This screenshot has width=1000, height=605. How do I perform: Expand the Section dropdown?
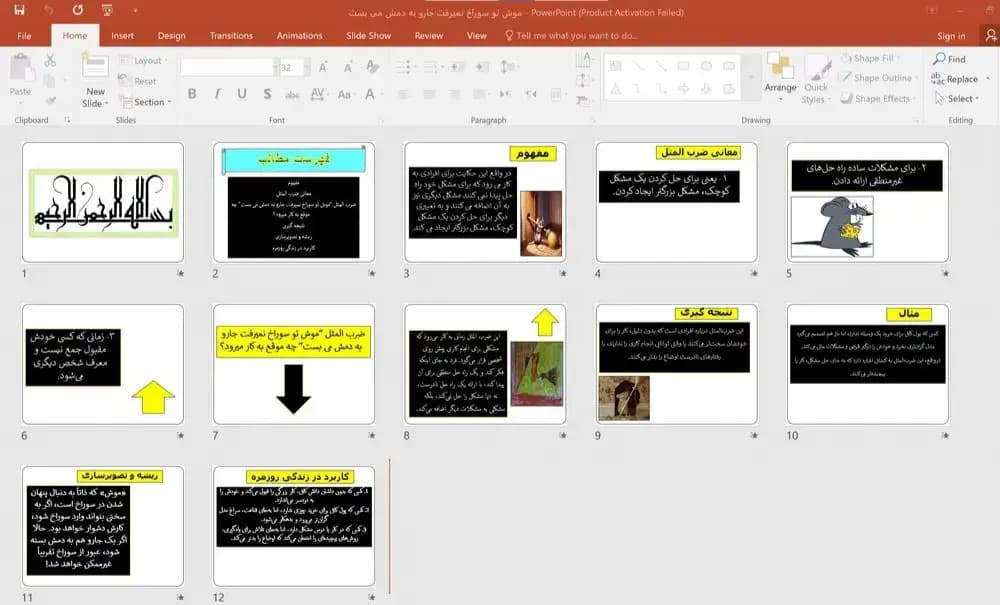(x=145, y=101)
